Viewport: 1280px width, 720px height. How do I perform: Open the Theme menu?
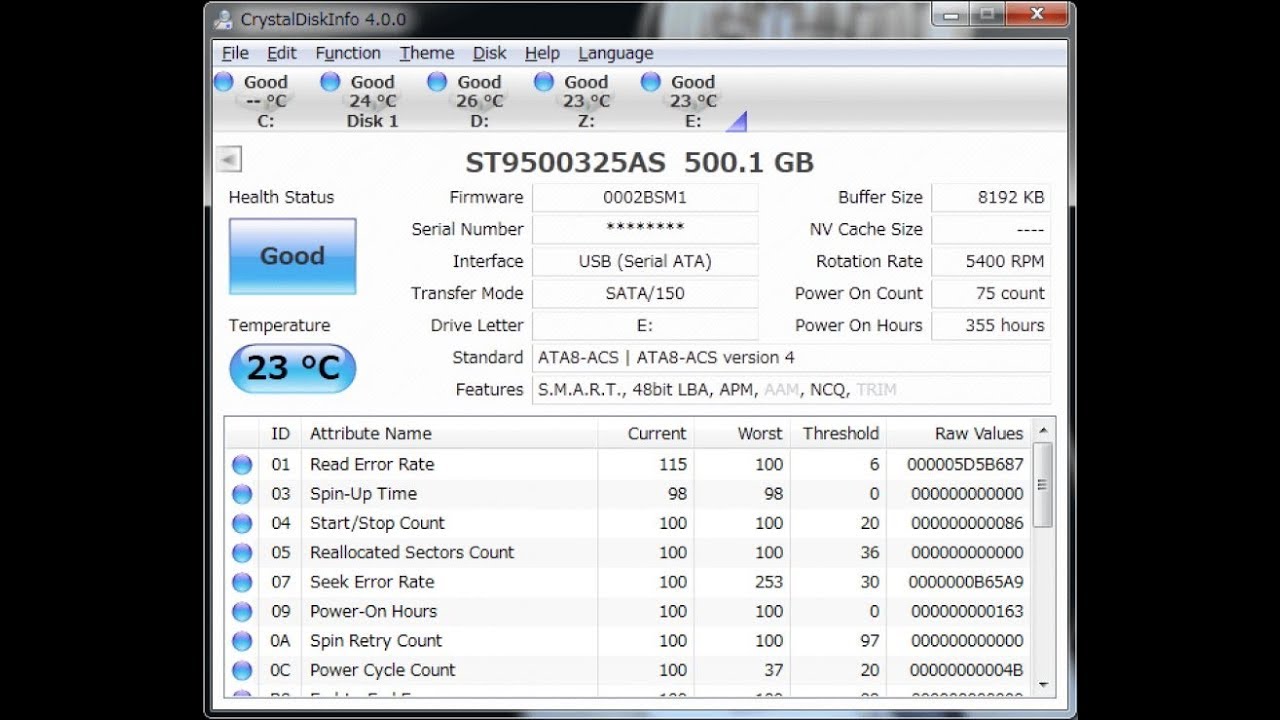point(427,53)
